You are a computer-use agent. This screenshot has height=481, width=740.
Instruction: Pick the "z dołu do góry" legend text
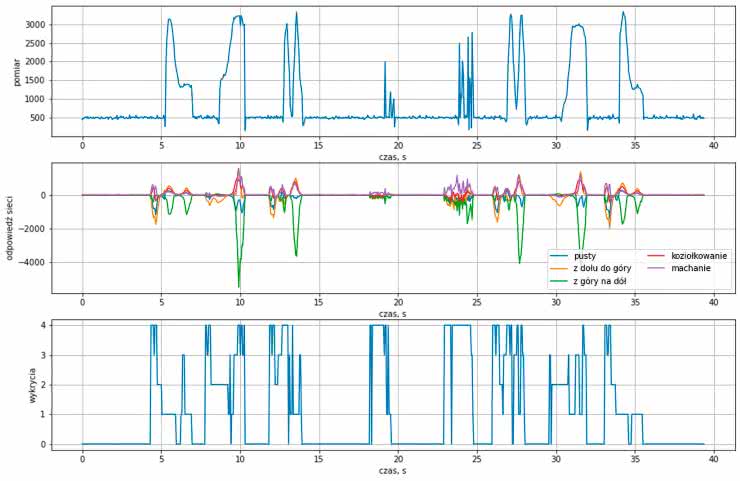pos(607,269)
